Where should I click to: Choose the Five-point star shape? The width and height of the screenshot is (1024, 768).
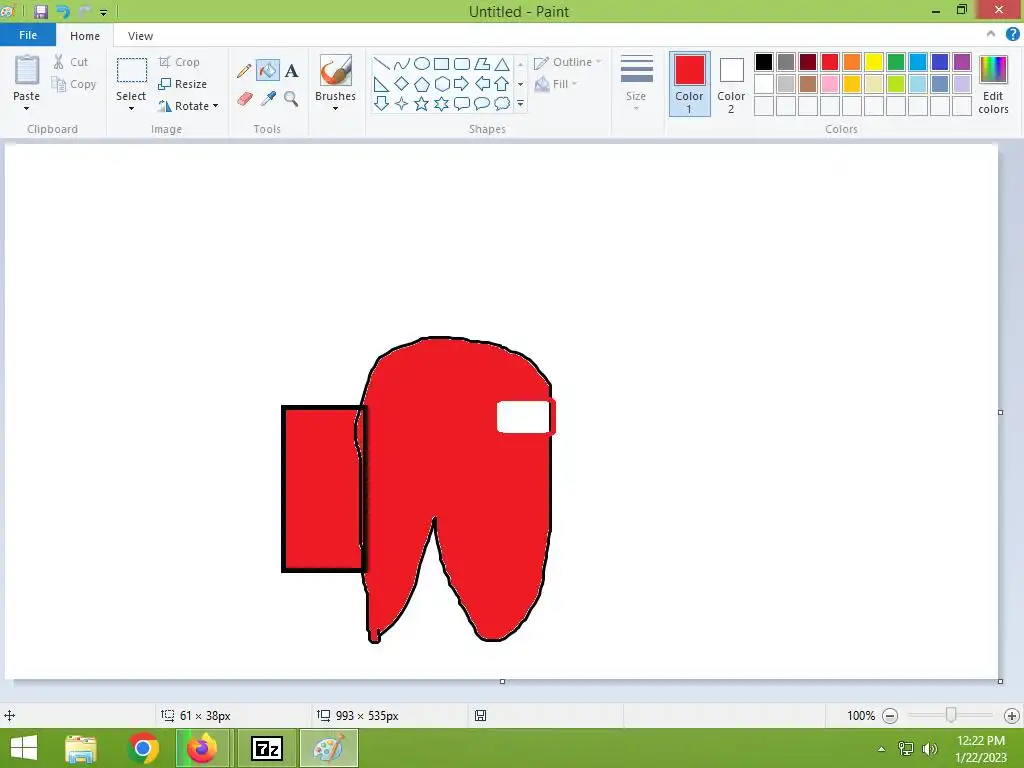[x=422, y=103]
